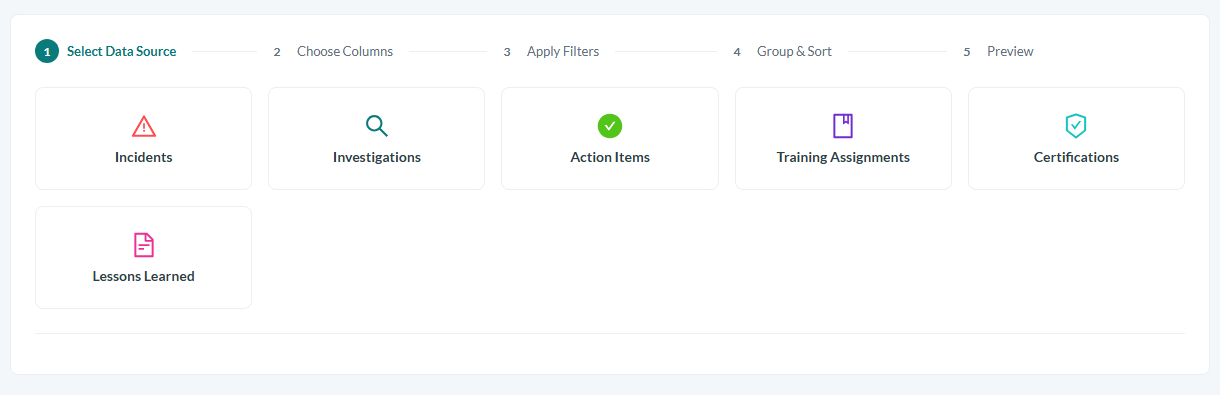1220x395 pixels.
Task: Click the magnifier icon for Investigations
Action: 377,126
